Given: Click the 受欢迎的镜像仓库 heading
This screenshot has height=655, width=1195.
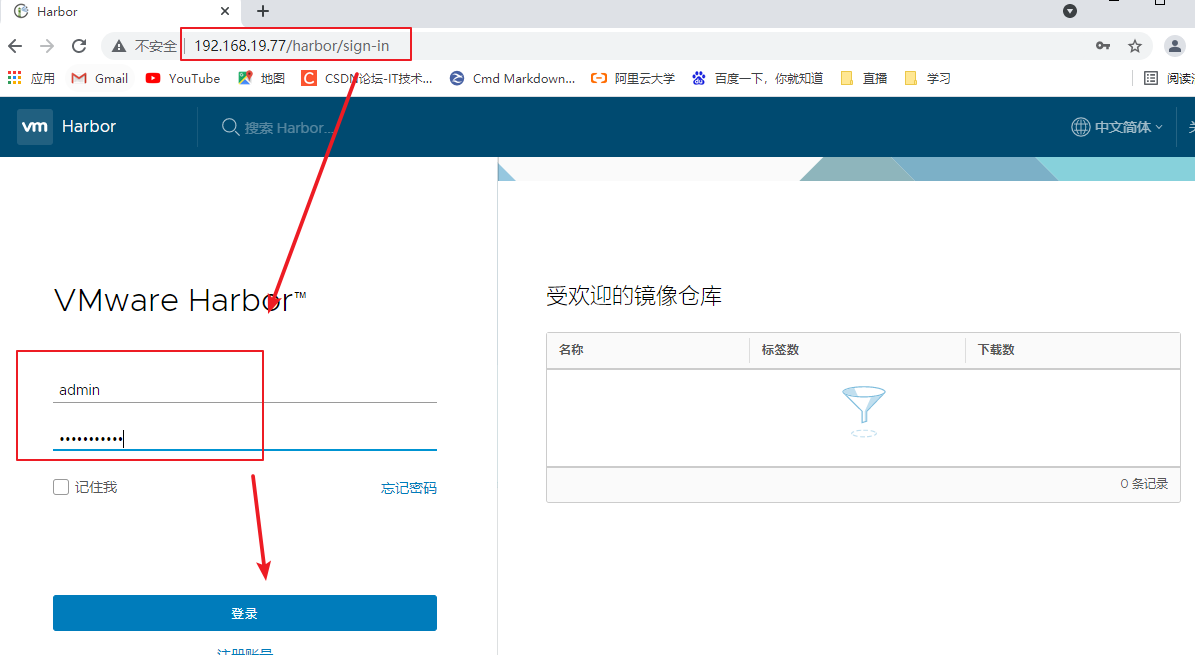Looking at the screenshot, I should pos(634,296).
